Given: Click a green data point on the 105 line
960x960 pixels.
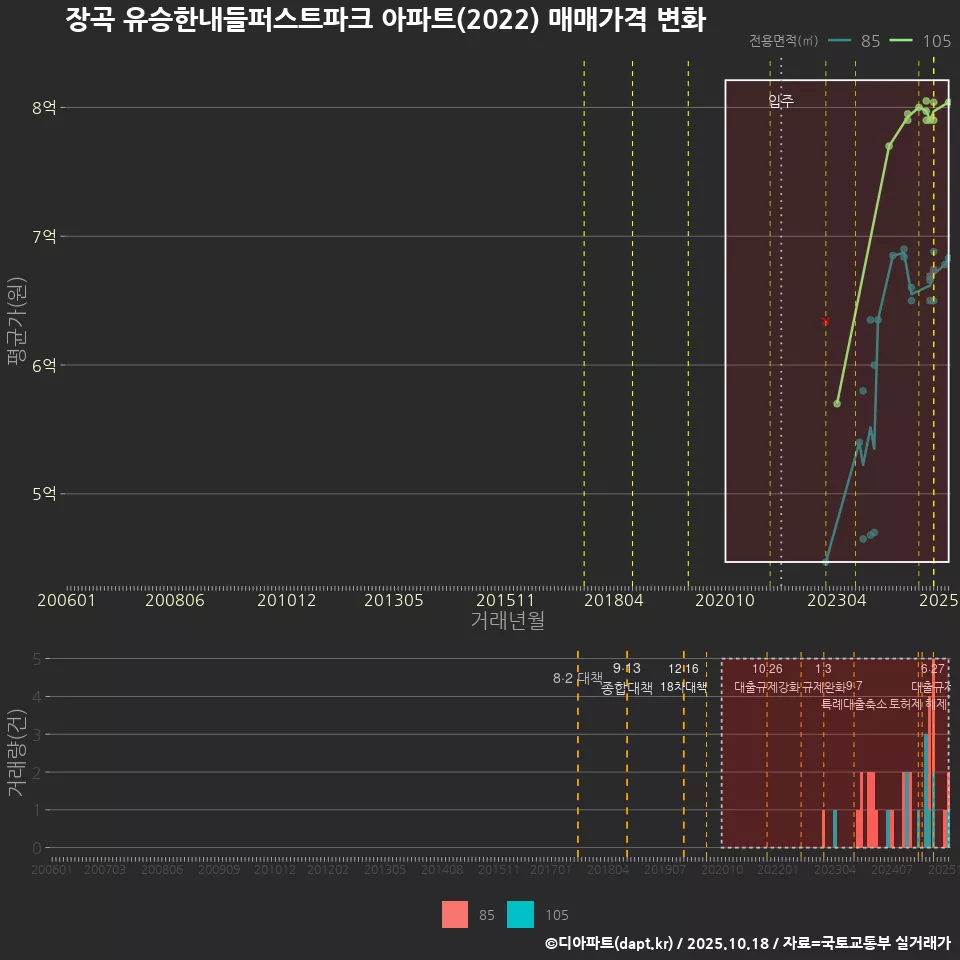Looking at the screenshot, I should pyautogui.click(x=890, y=146).
